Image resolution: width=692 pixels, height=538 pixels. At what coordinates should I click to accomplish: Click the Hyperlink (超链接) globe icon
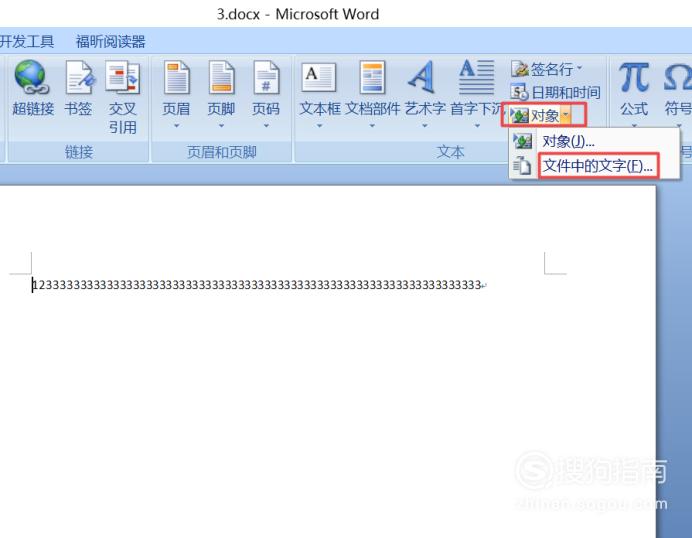click(x=30, y=77)
